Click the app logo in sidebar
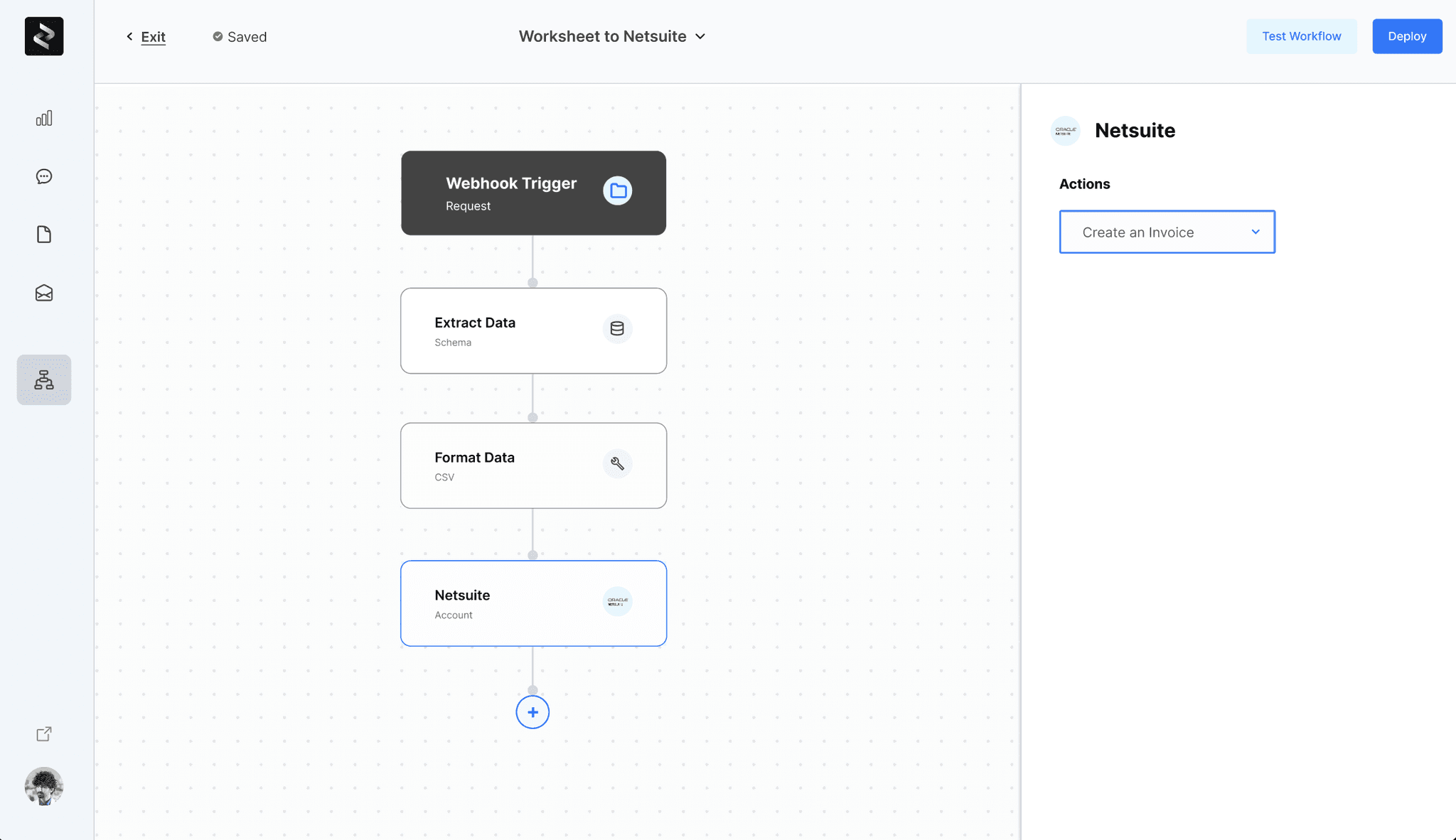The height and width of the screenshot is (840, 1456). [x=44, y=36]
